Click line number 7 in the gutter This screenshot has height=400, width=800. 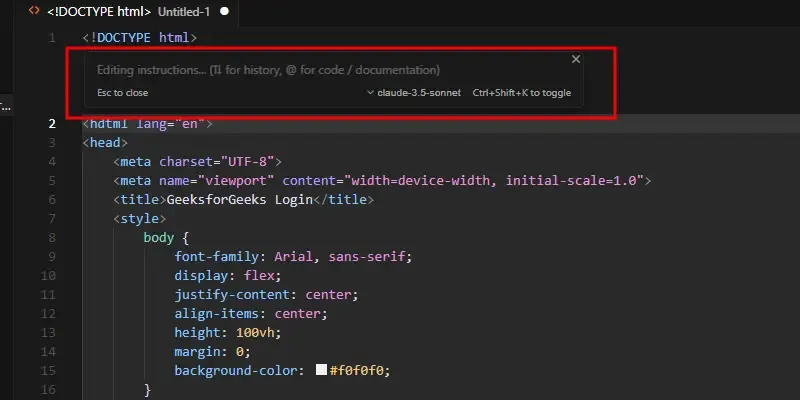tap(52, 219)
